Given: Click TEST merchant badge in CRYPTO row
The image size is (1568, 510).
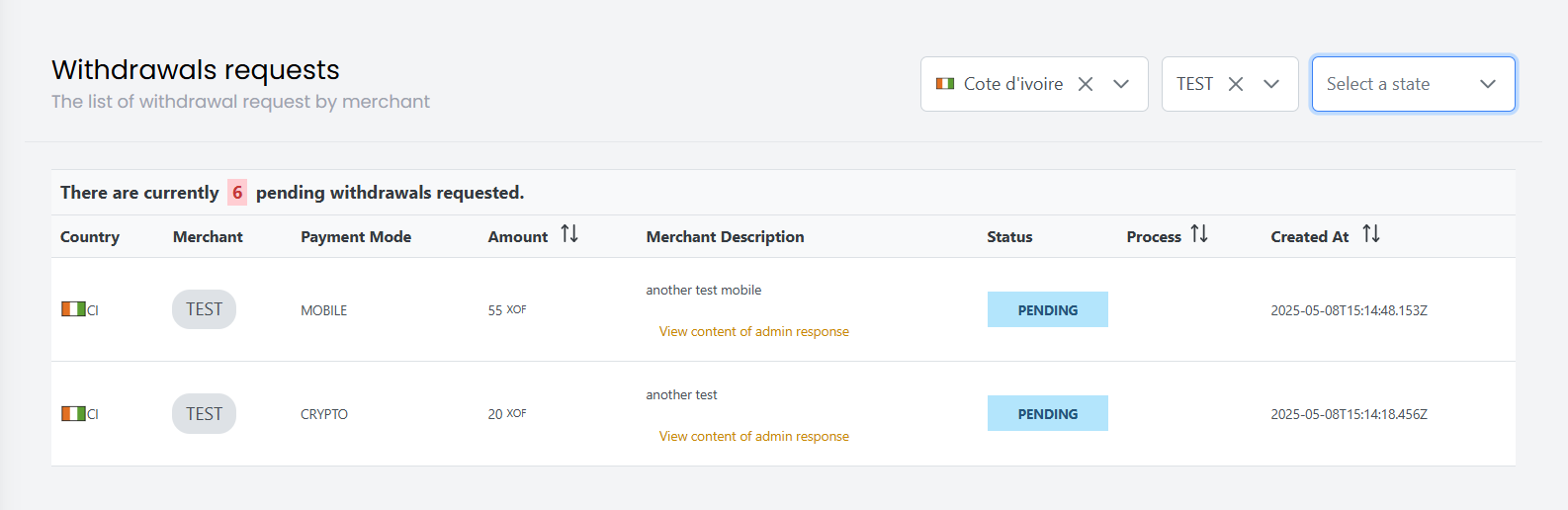Looking at the screenshot, I should pyautogui.click(x=204, y=414).
